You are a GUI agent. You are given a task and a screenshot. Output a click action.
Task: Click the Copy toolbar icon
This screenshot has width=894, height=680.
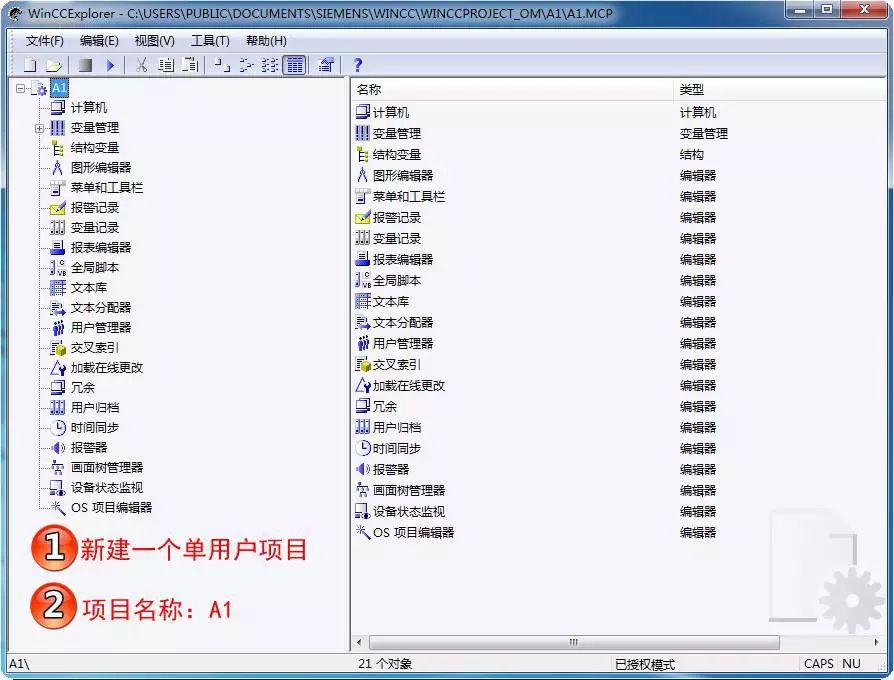pos(166,65)
